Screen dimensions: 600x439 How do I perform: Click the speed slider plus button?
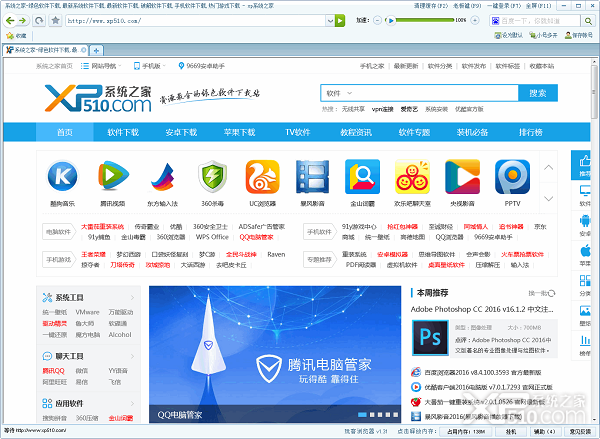(x=475, y=20)
